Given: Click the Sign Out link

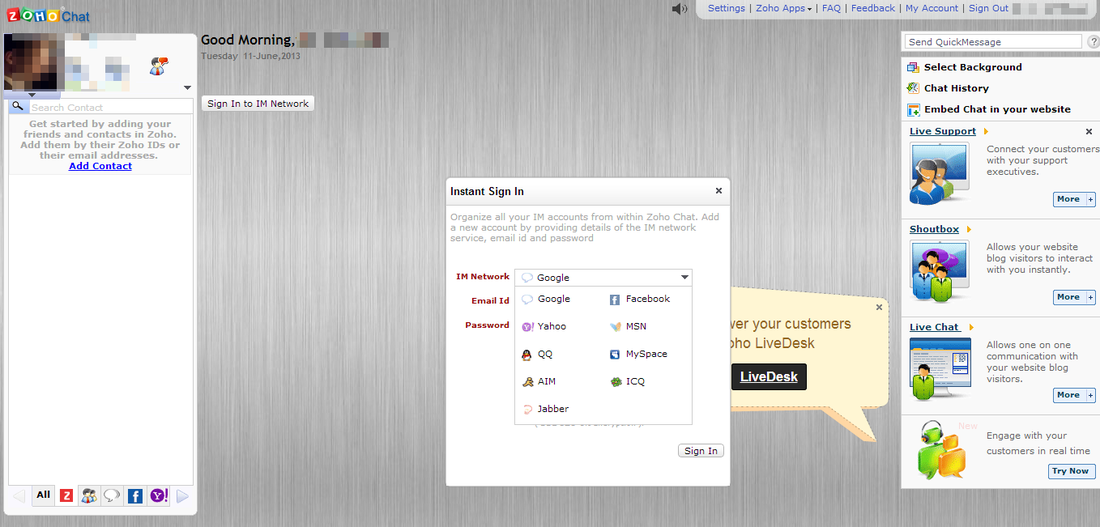Looking at the screenshot, I should (988, 8).
